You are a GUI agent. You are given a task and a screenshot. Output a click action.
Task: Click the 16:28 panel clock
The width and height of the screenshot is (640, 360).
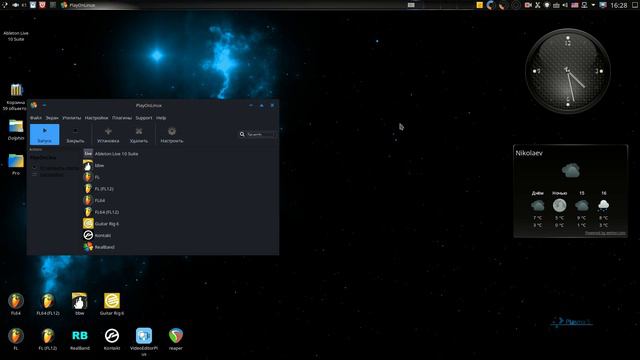(x=618, y=5)
